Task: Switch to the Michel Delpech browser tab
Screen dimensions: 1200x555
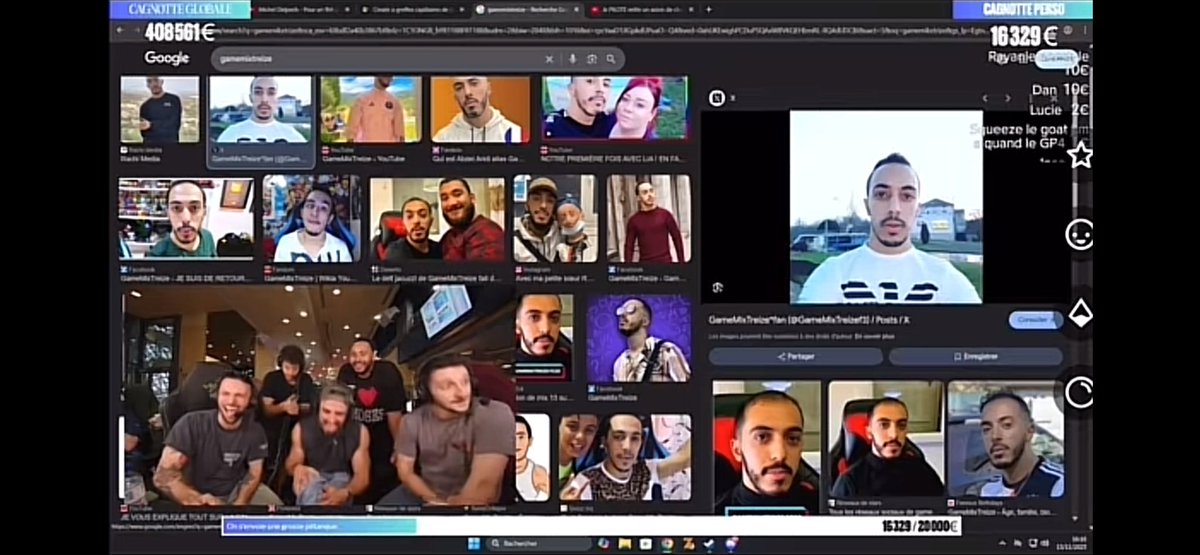Action: click(302, 9)
